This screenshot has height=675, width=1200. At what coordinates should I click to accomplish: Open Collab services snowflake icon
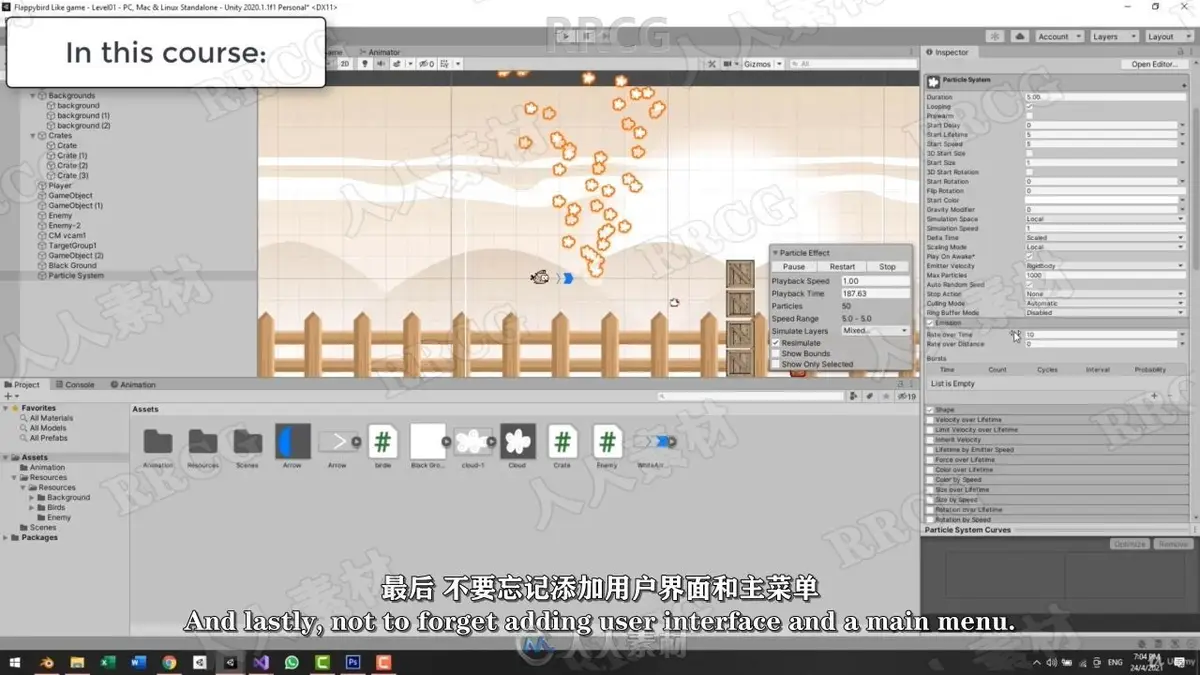pos(995,36)
